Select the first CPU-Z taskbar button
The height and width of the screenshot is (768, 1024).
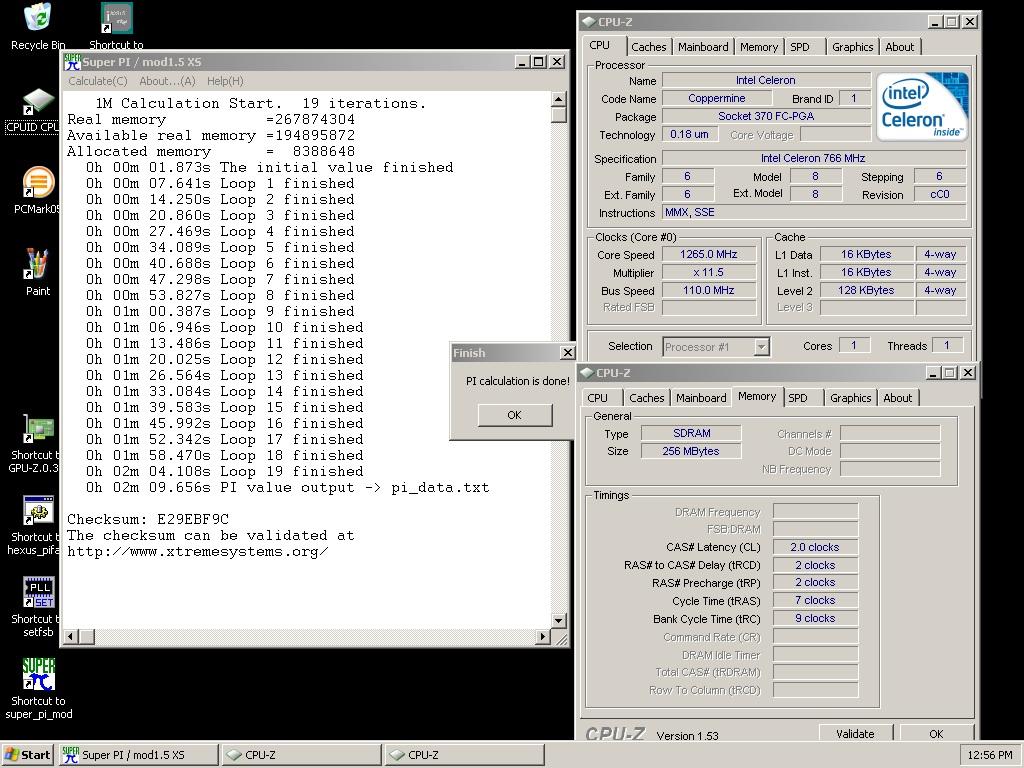[302, 755]
